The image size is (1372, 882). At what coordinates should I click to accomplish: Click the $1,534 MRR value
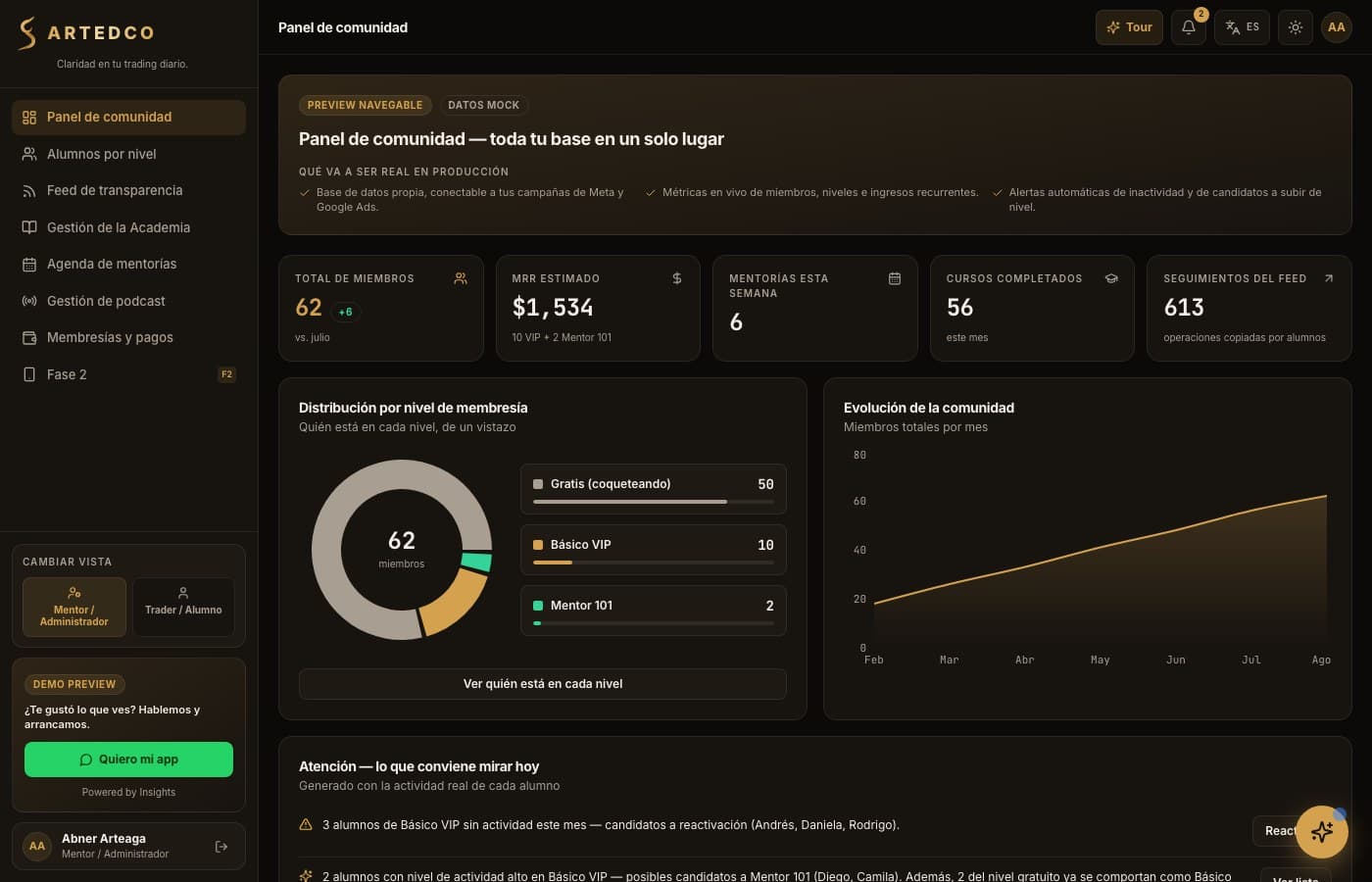click(x=553, y=308)
